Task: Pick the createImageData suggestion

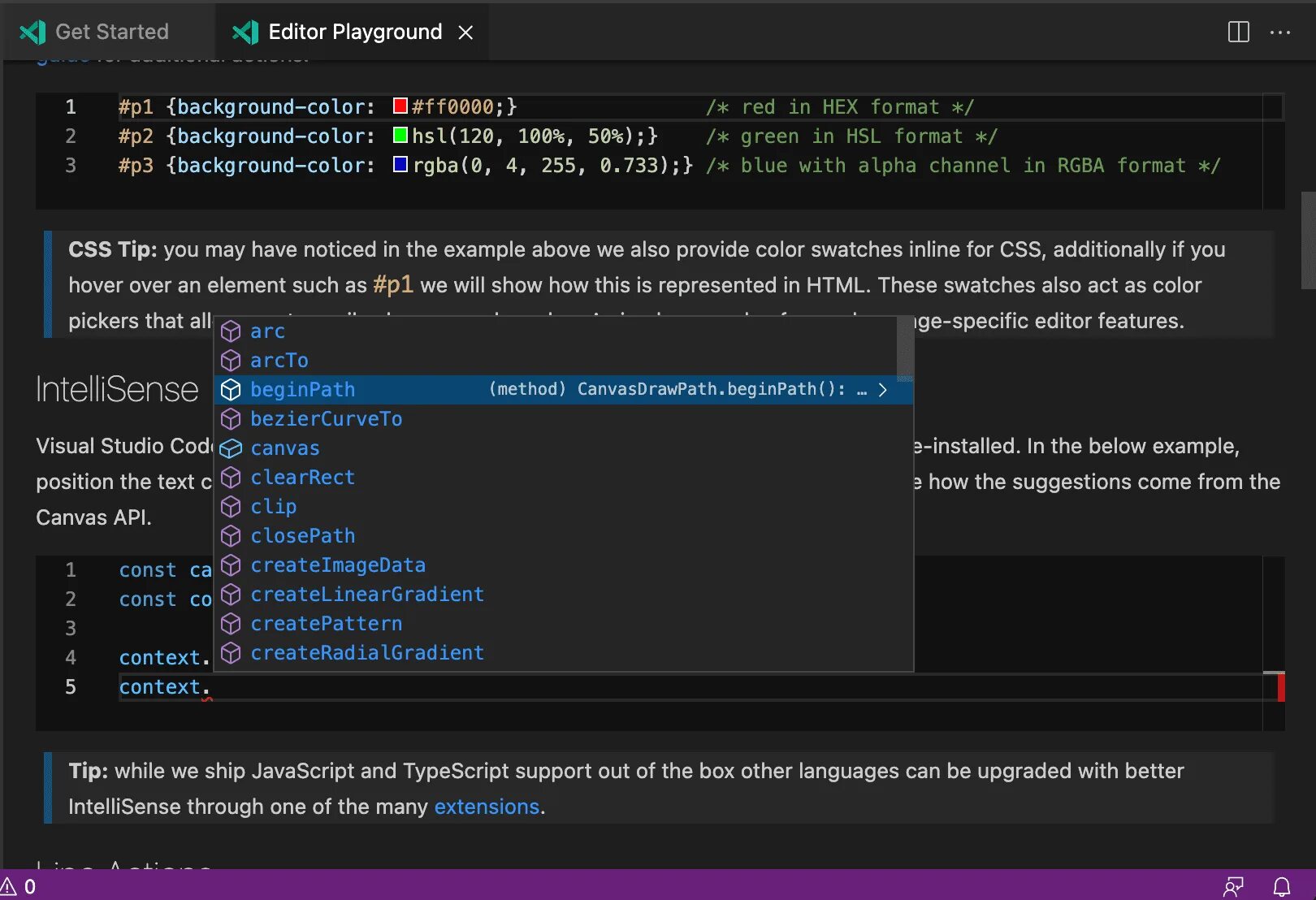Action: tap(564, 565)
